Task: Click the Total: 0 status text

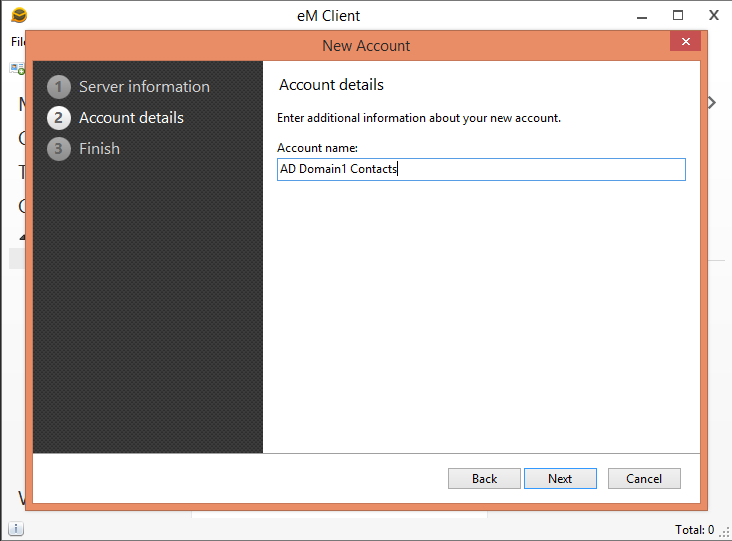Action: point(694,529)
